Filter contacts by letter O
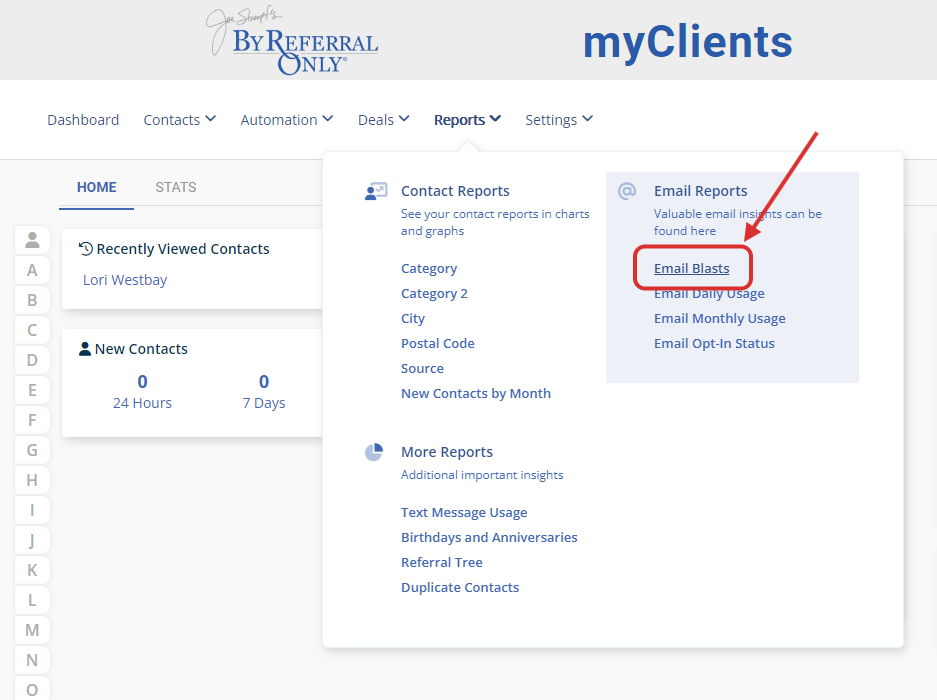 (x=32, y=690)
